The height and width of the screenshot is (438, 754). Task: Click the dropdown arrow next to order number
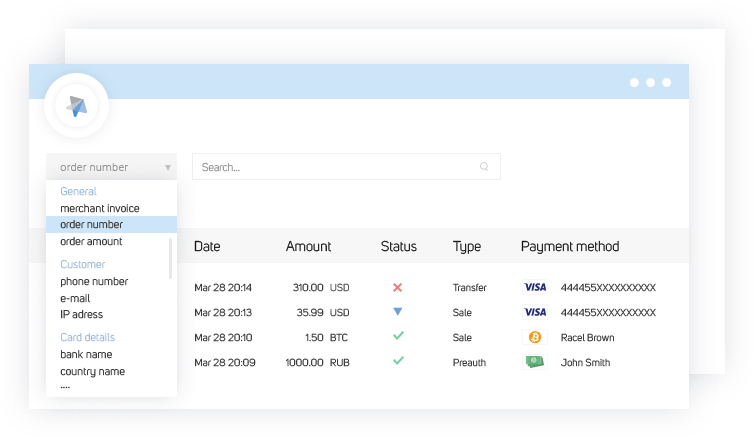[x=168, y=168]
